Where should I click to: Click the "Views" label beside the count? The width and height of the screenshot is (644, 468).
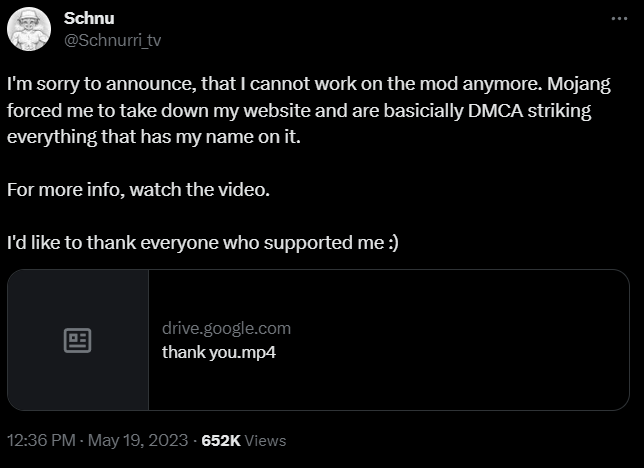click(265, 441)
